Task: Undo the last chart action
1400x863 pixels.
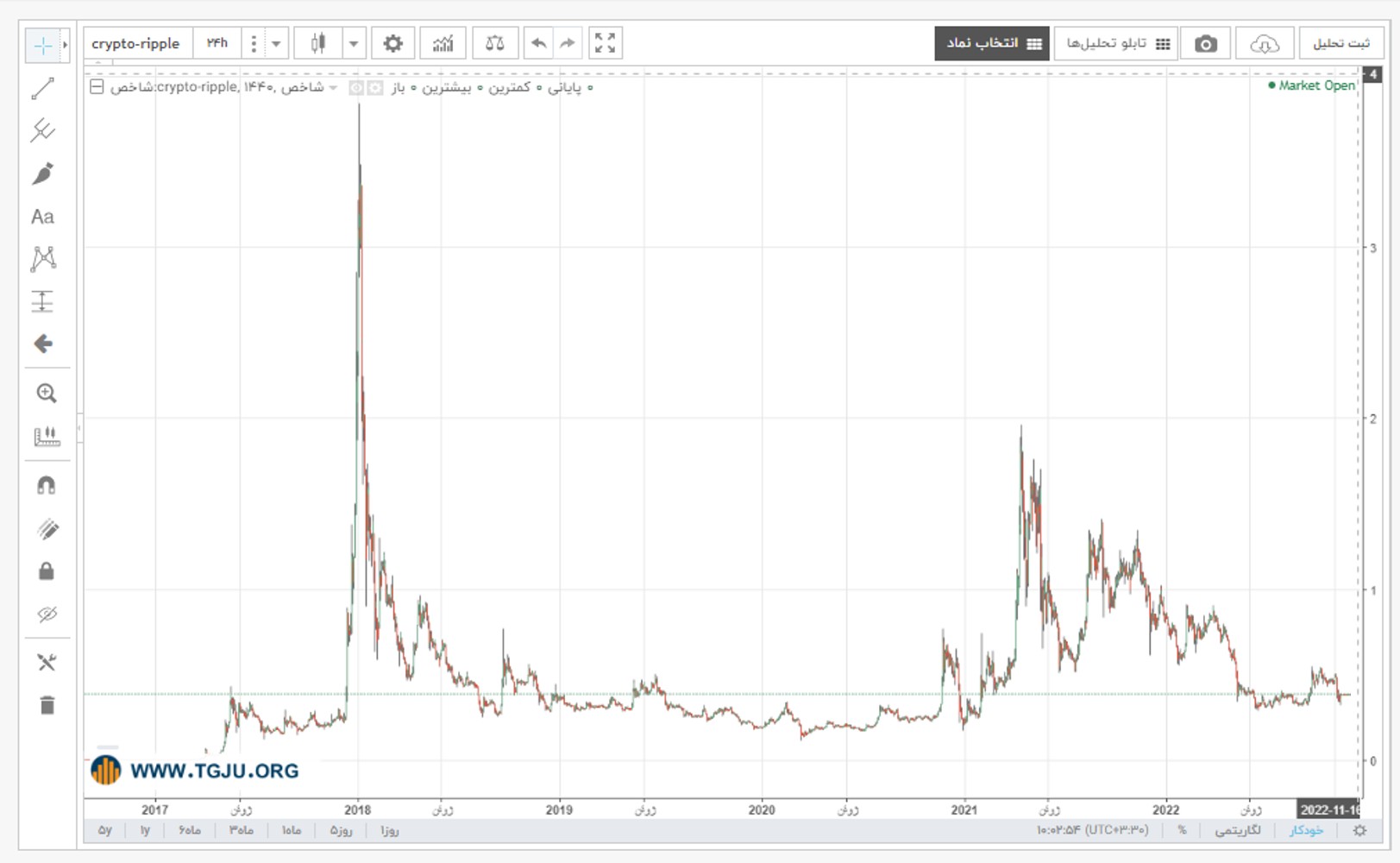Action: [539, 43]
